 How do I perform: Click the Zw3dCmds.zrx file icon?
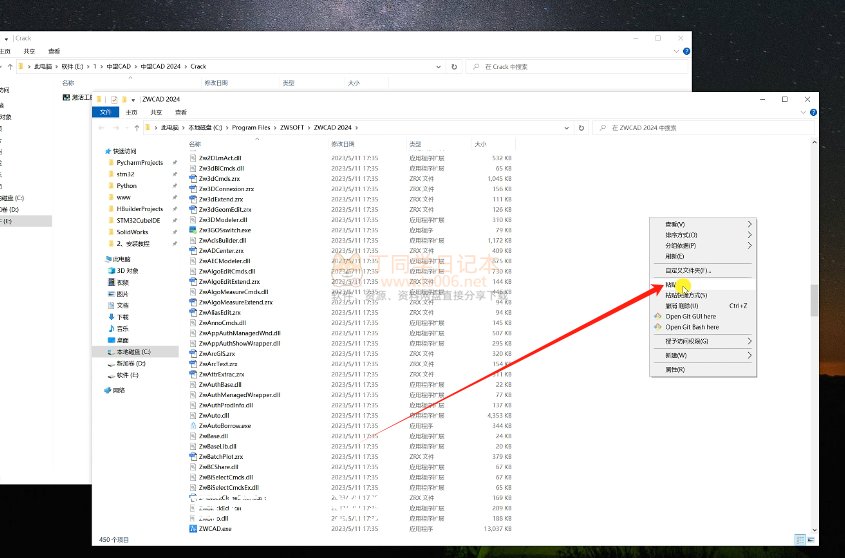[192, 178]
